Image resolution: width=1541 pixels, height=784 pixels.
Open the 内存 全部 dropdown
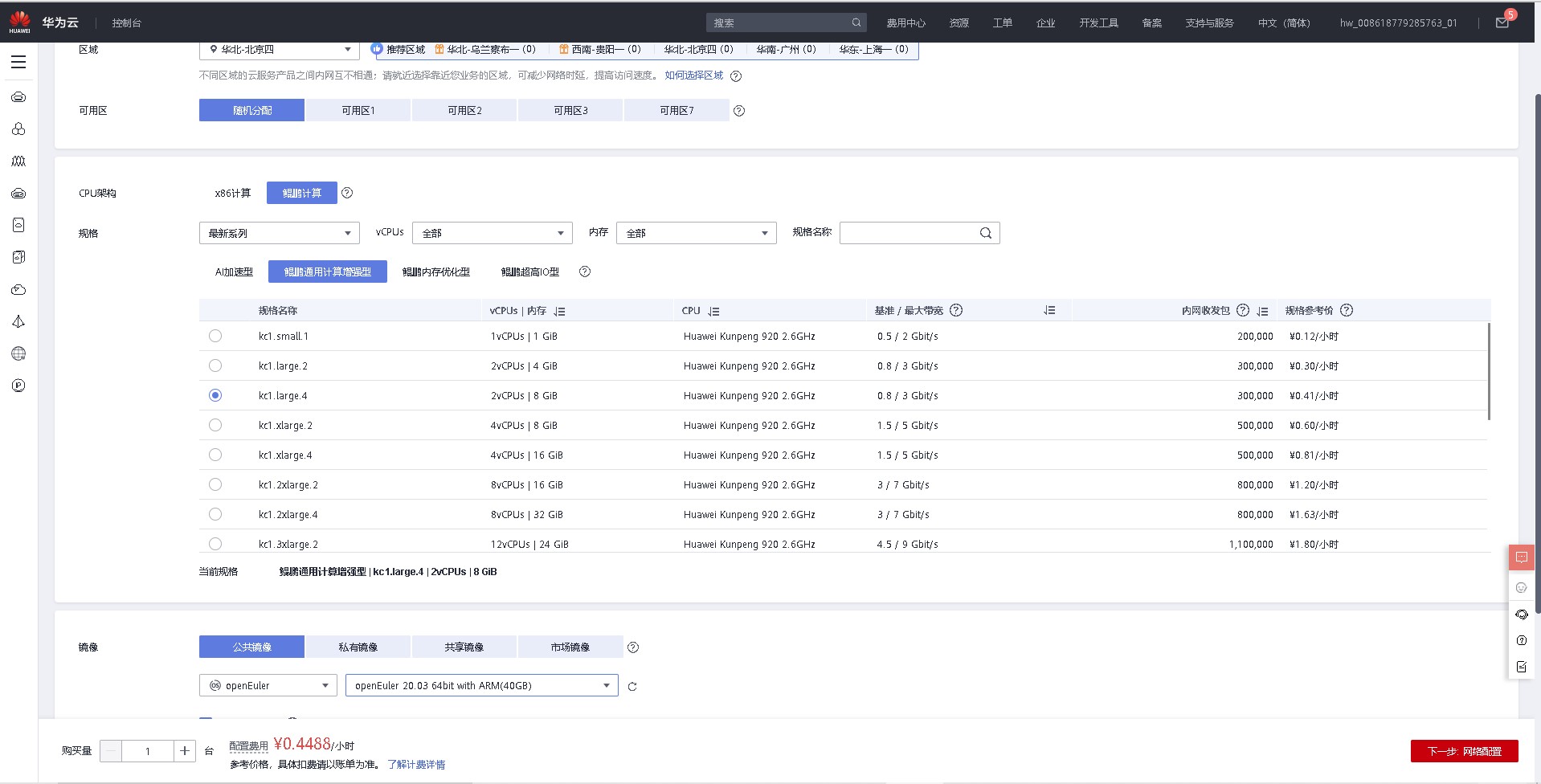point(696,233)
